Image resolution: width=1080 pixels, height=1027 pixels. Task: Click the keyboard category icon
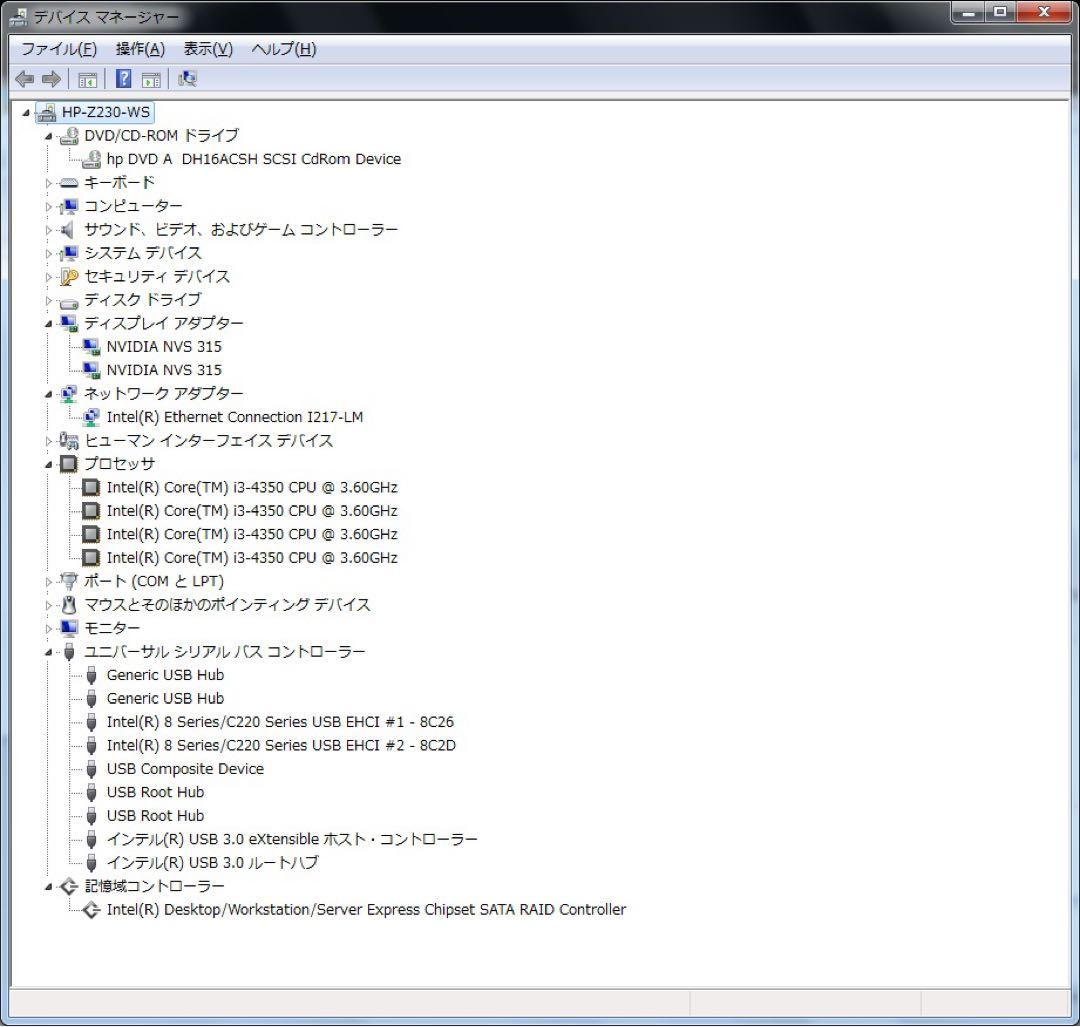(x=69, y=183)
